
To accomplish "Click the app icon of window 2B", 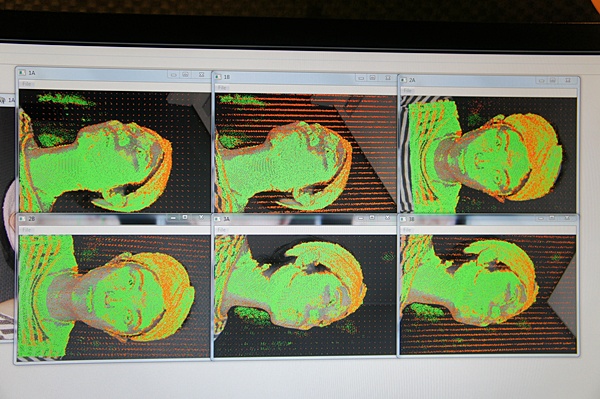I will (x=23, y=219).
